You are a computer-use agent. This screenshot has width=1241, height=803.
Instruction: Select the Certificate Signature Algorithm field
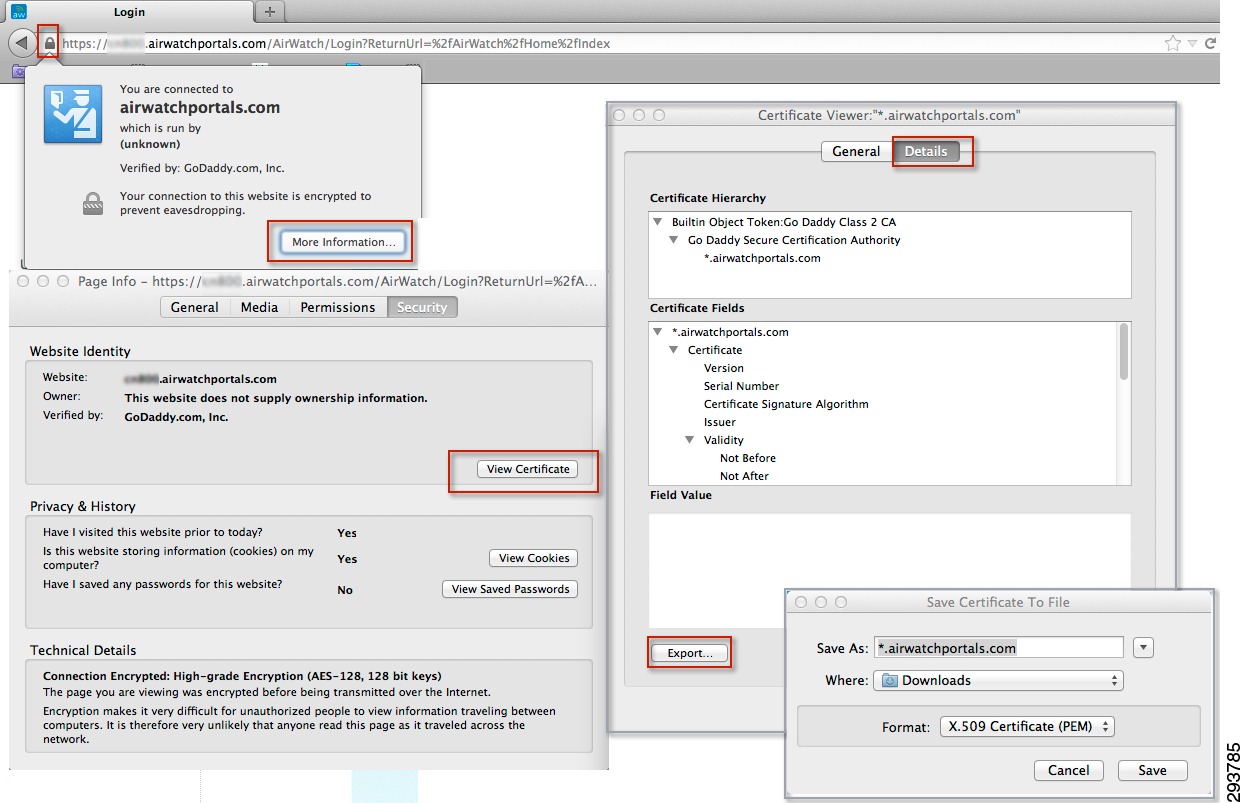pyautogui.click(x=786, y=404)
